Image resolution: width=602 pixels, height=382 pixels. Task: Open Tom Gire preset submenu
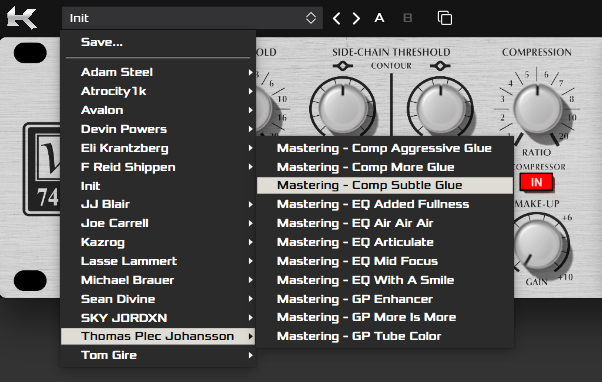pyautogui.click(x=158, y=355)
